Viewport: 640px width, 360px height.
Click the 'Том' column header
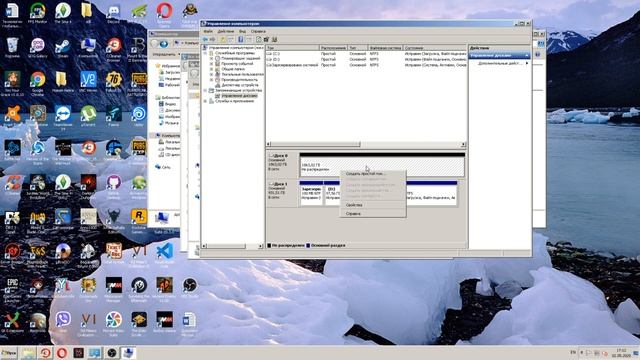pyautogui.click(x=292, y=48)
